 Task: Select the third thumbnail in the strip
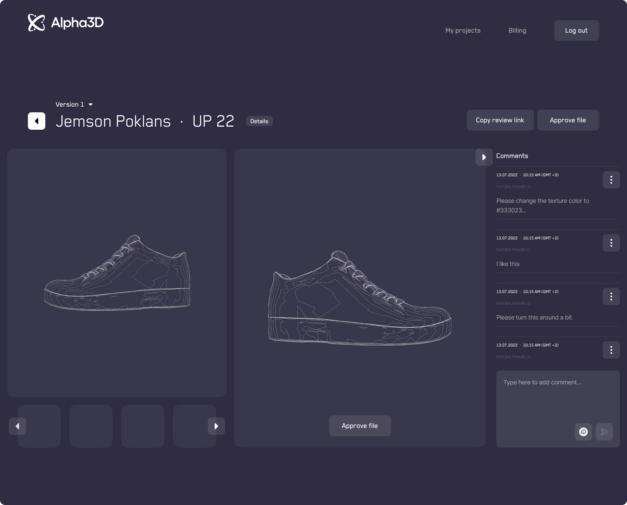click(143, 426)
